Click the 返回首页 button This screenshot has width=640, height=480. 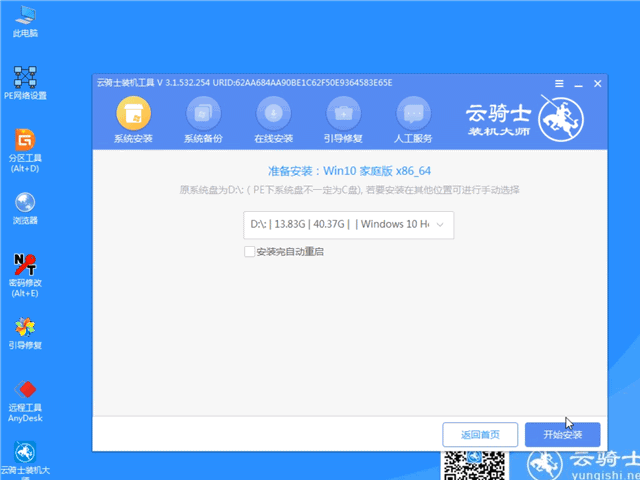pos(480,435)
